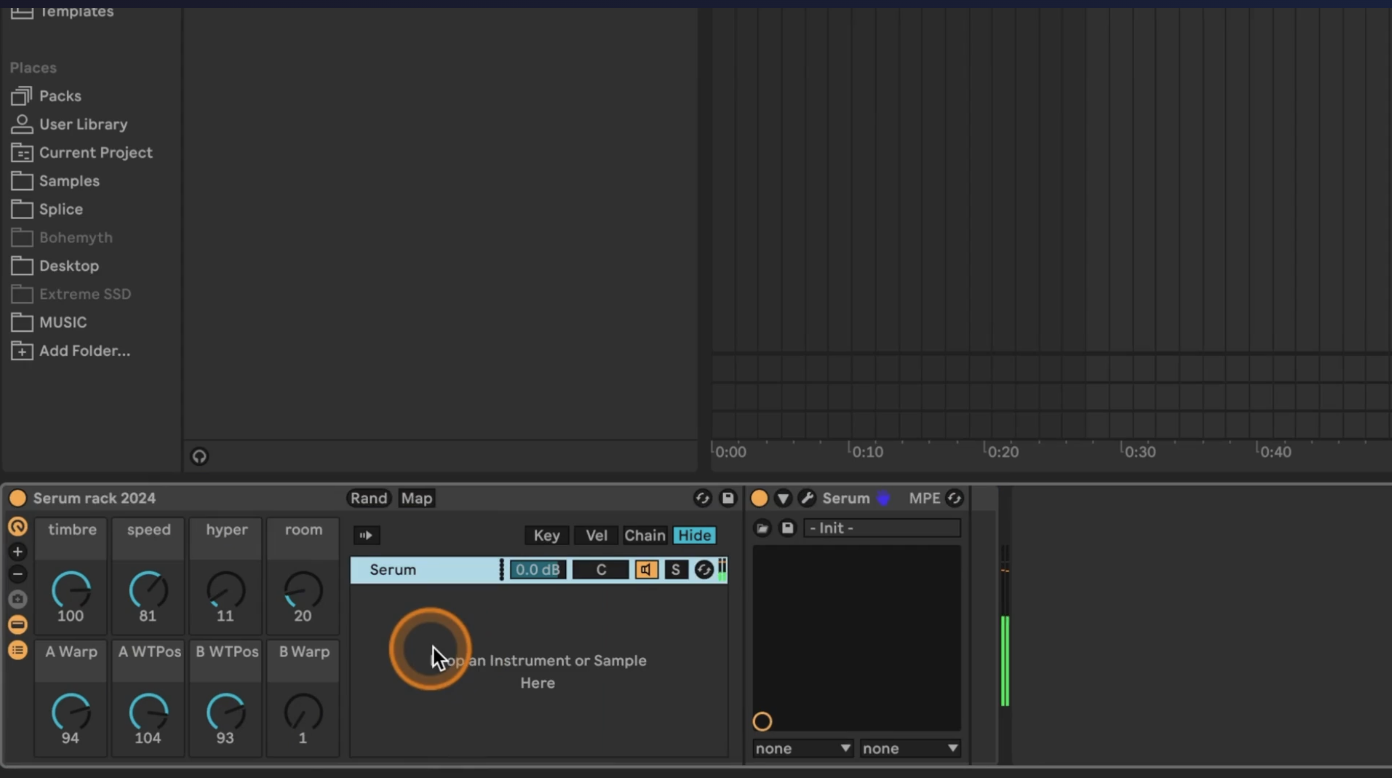Toggle the browser preview headphone button
The image size is (1392, 778).
(199, 456)
